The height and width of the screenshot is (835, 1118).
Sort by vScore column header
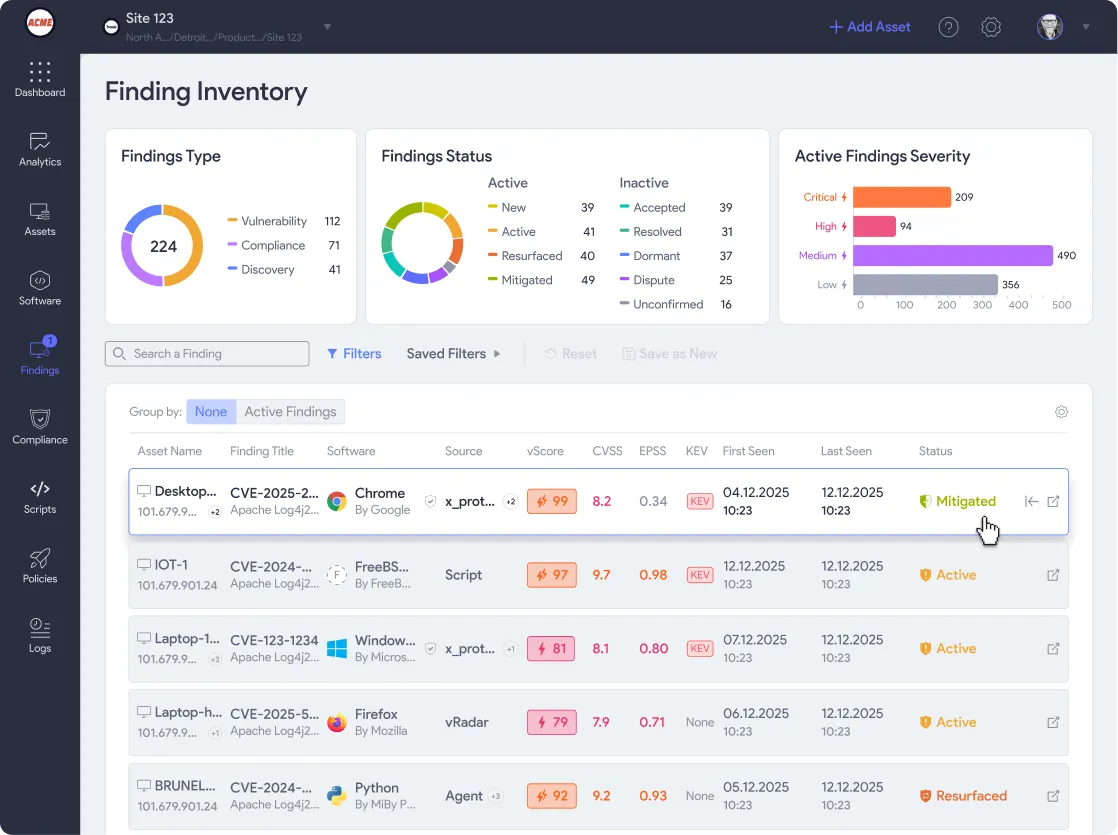pos(545,451)
